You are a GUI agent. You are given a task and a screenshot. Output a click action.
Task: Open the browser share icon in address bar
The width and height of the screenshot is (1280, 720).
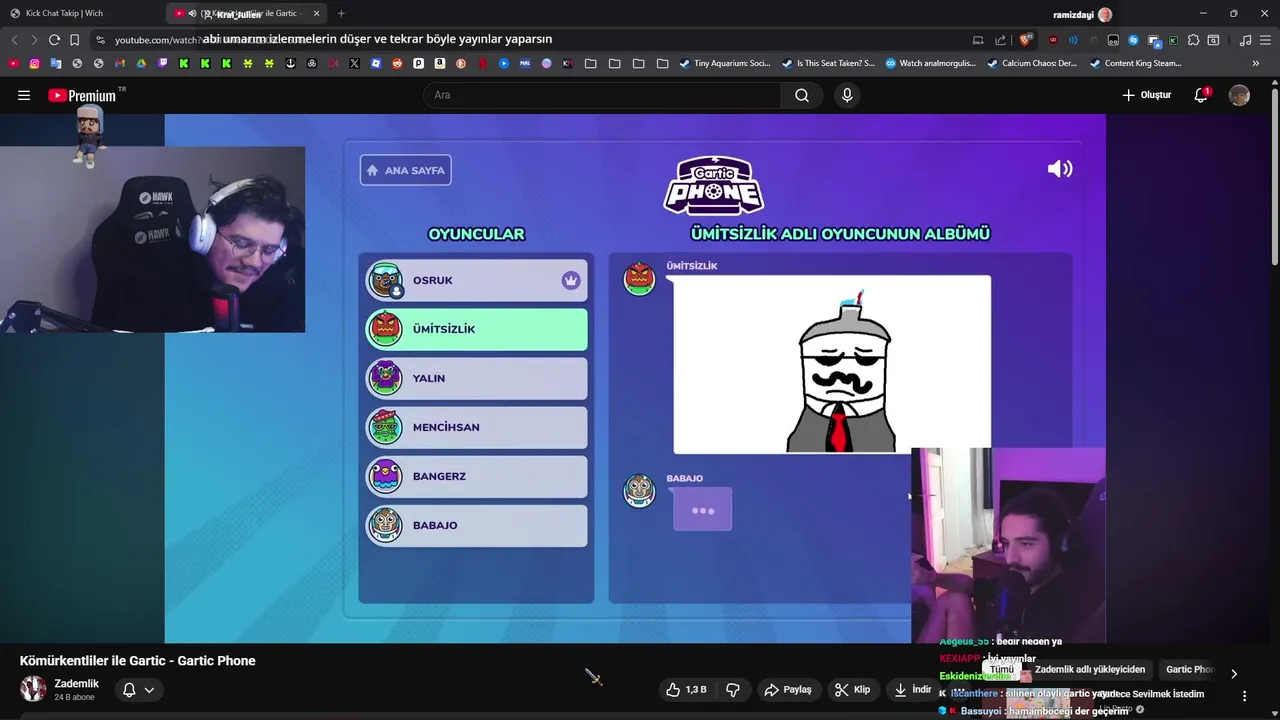click(x=1000, y=40)
